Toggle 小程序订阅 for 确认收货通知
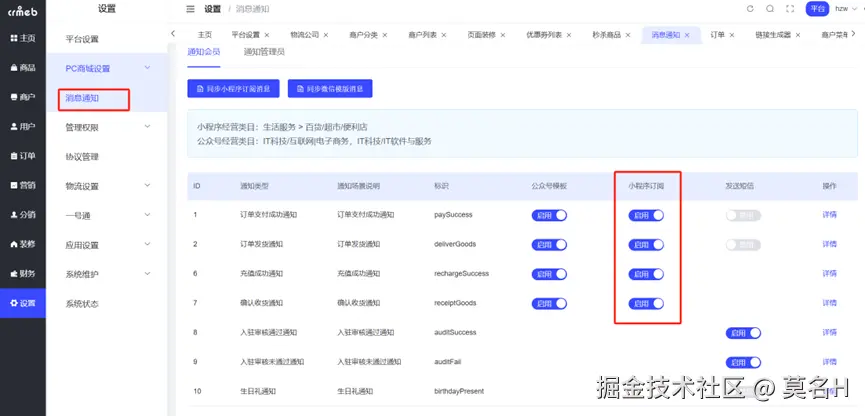865x416 pixels. pyautogui.click(x=646, y=303)
